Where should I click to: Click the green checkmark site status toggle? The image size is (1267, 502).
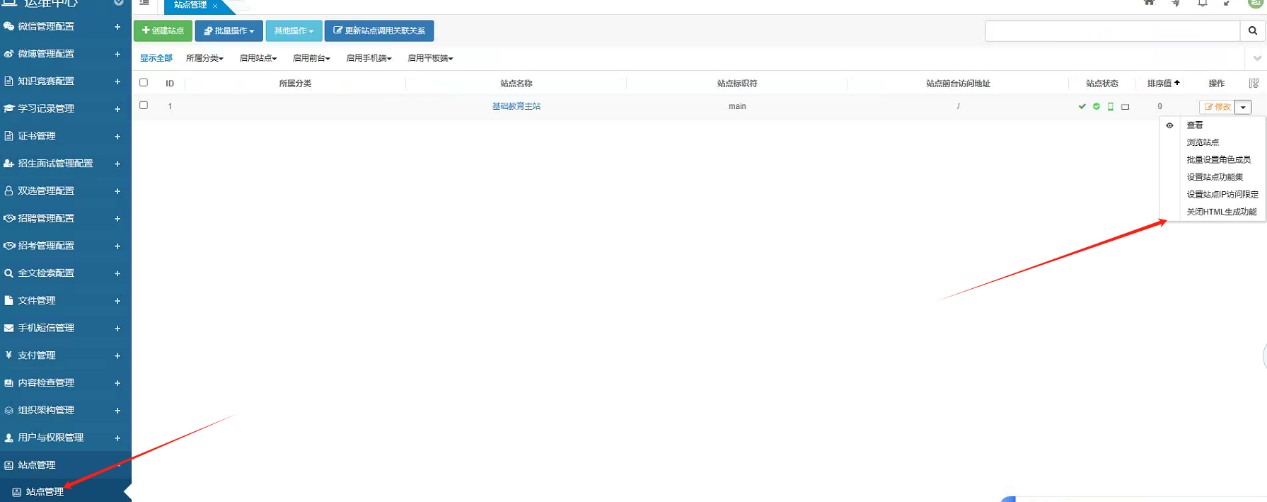(x=1082, y=106)
